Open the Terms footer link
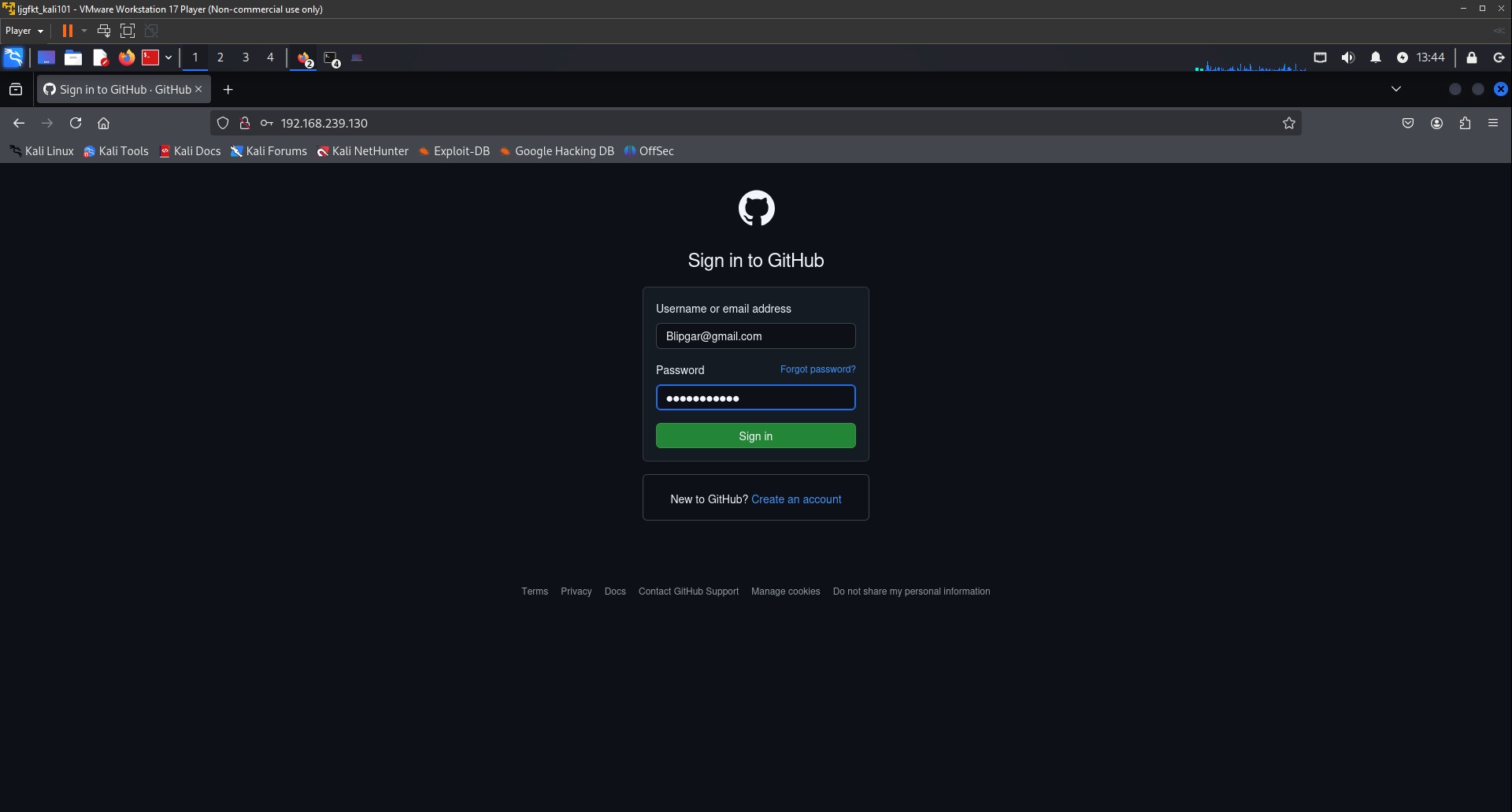Viewport: 1512px width, 812px height. pyautogui.click(x=535, y=591)
